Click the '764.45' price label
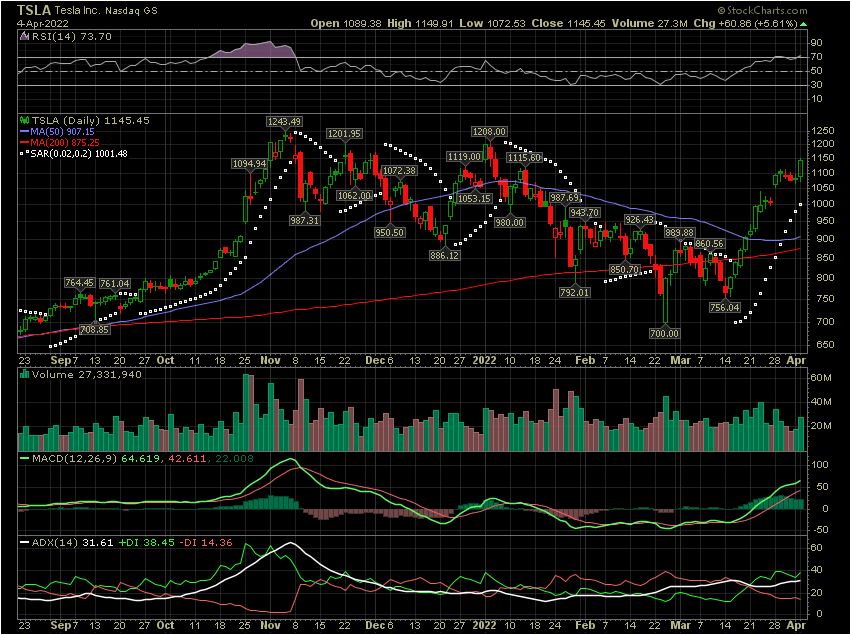This screenshot has width=850, height=635. pyautogui.click(x=79, y=283)
